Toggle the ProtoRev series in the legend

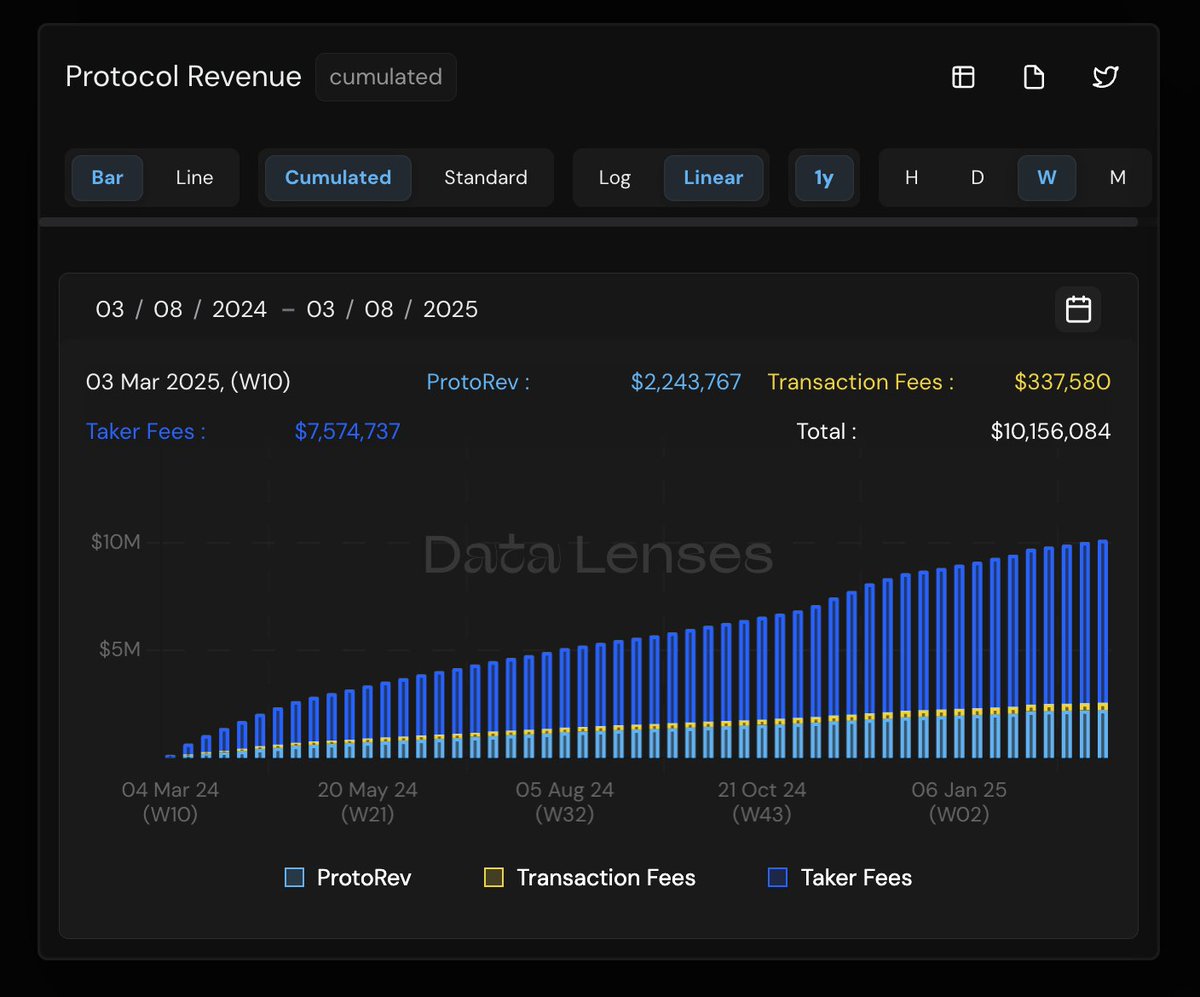point(345,877)
